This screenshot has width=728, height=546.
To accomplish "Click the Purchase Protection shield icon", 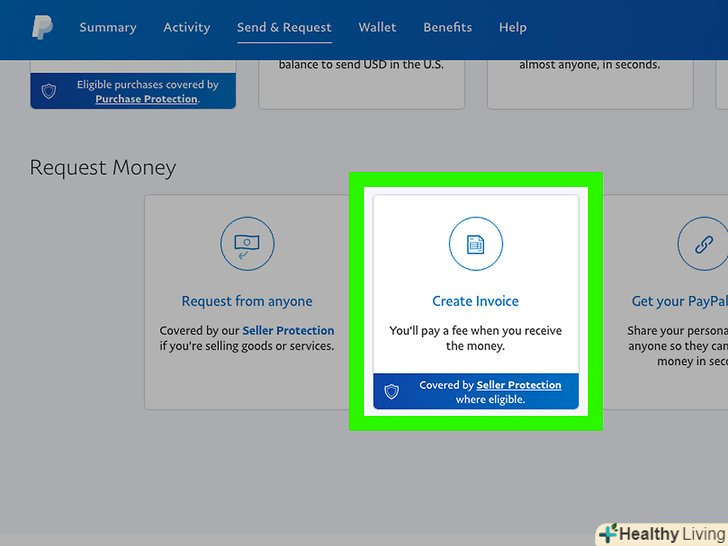I will (x=49, y=91).
